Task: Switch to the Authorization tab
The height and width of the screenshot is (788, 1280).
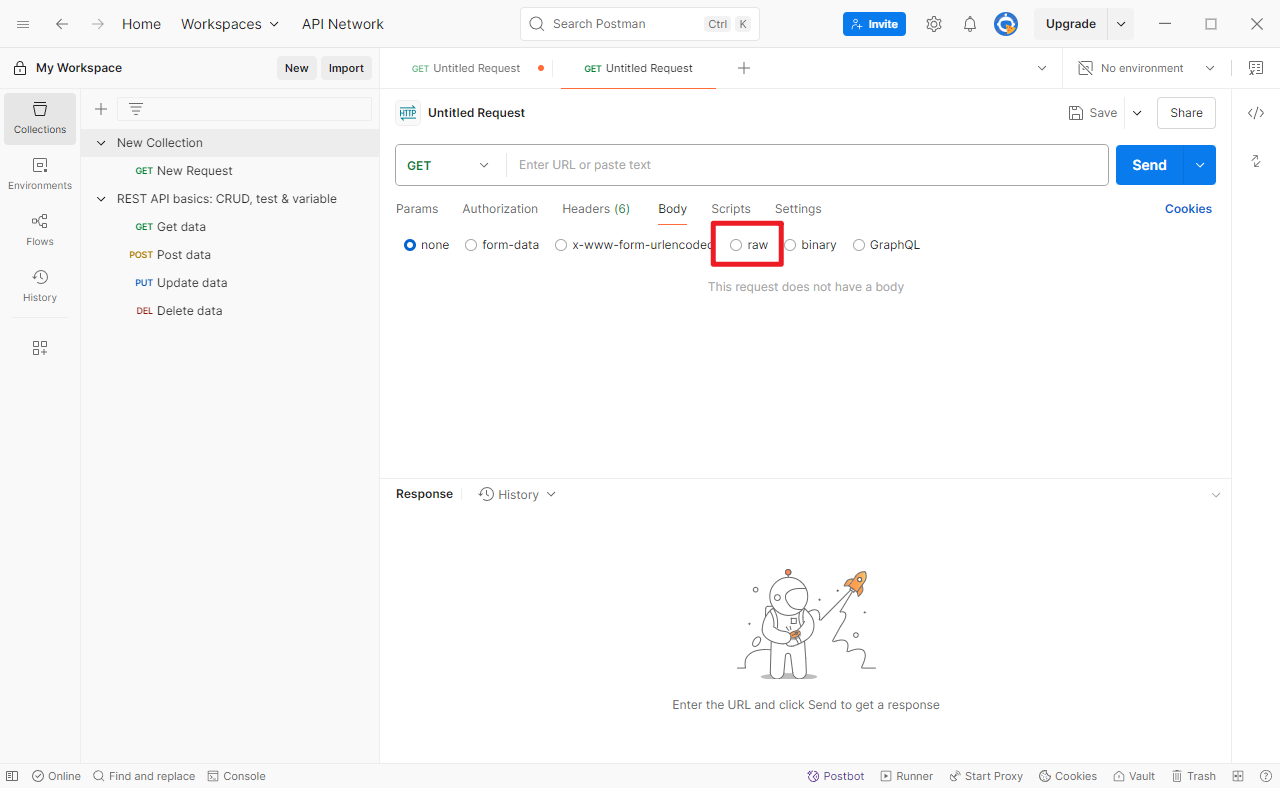Action: [500, 209]
